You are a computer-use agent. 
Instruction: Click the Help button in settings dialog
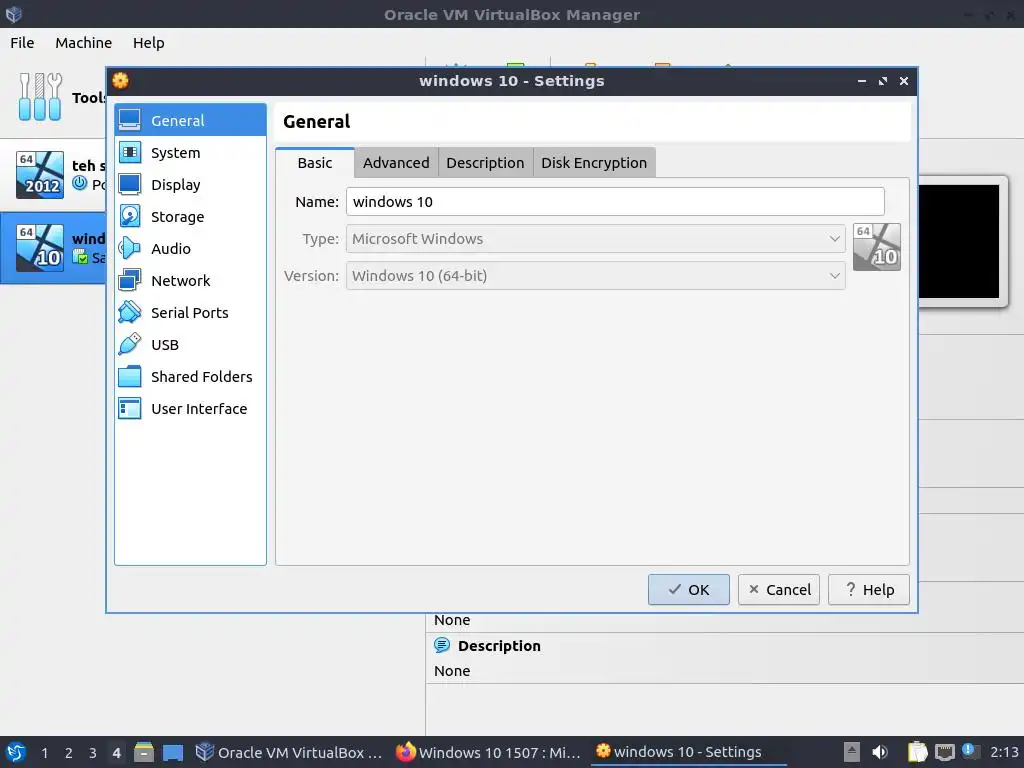click(x=869, y=590)
